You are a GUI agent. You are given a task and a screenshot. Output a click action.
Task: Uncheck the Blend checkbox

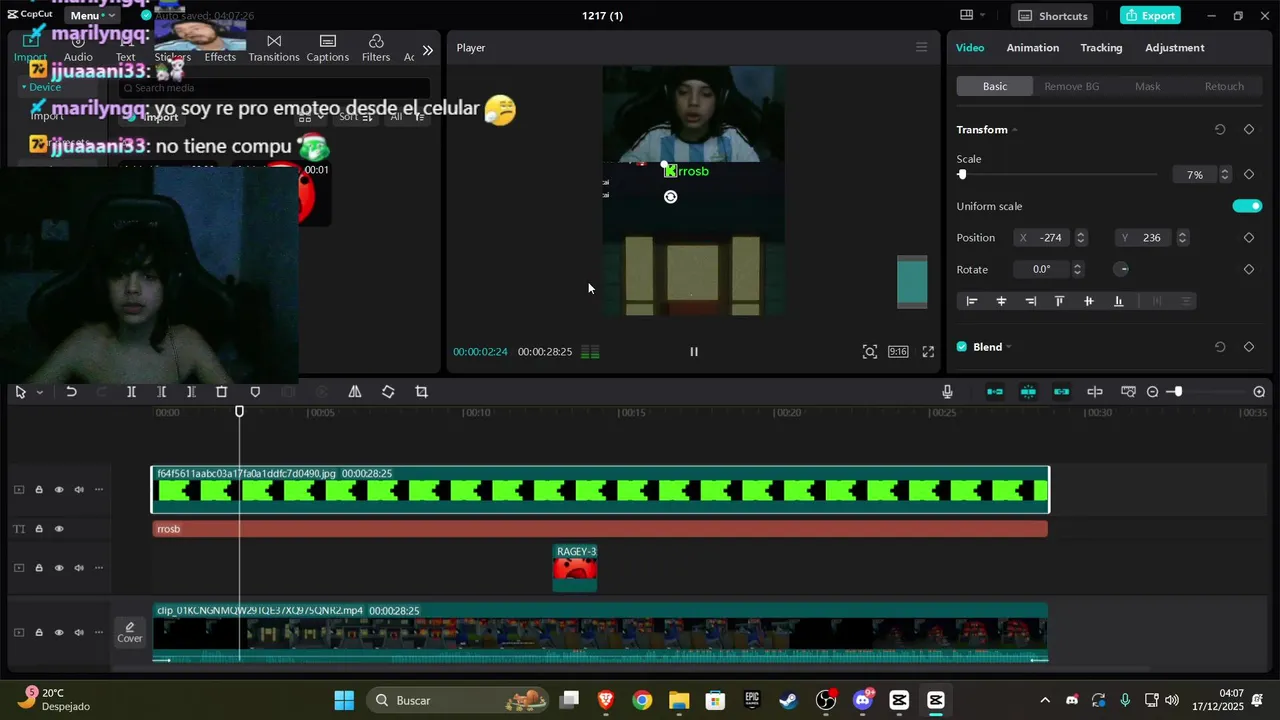(962, 347)
